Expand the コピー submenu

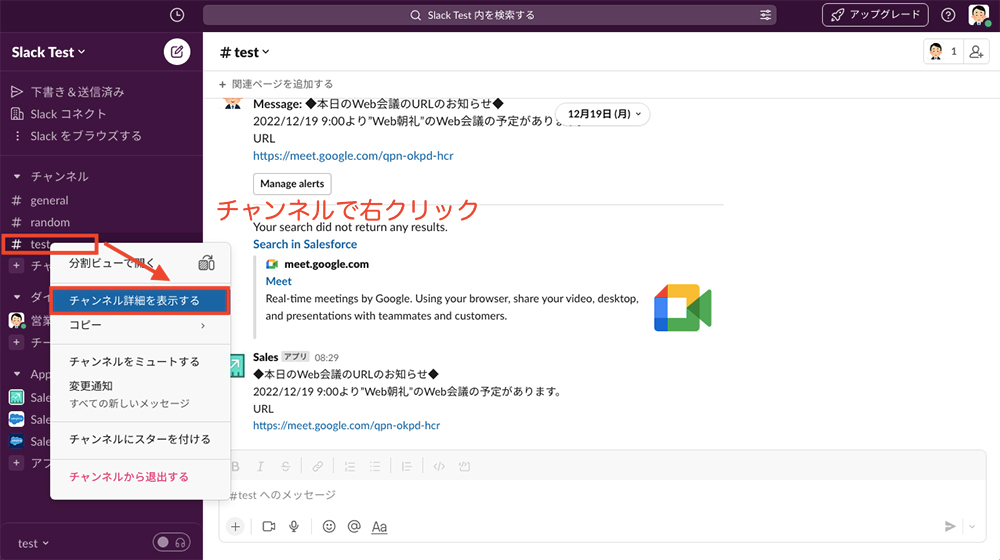[140, 325]
